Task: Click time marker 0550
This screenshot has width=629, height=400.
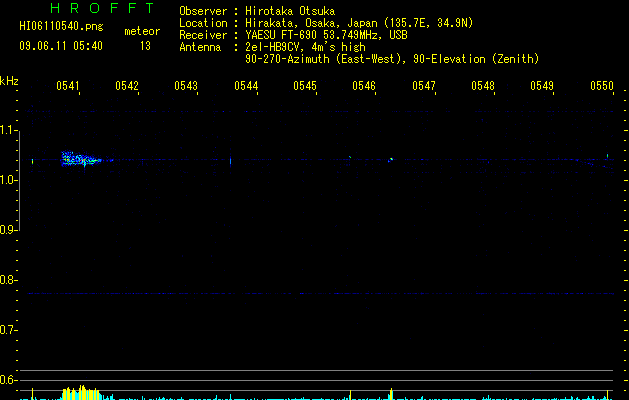Action: [602, 86]
